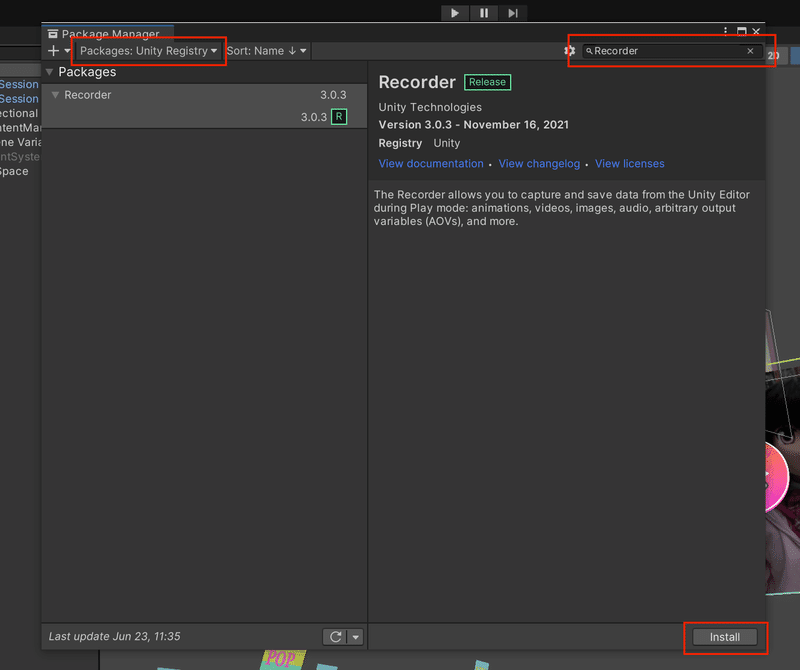Close the Package Manager window
Viewport: 800px width, 670px height.
(756, 32)
